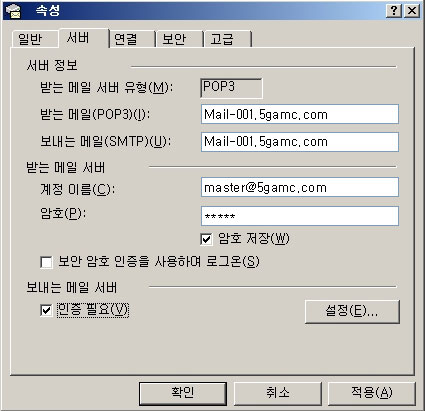Screen dimensions: 426x411
Task: Open outgoing server 설정 button
Action: [x=352, y=312]
